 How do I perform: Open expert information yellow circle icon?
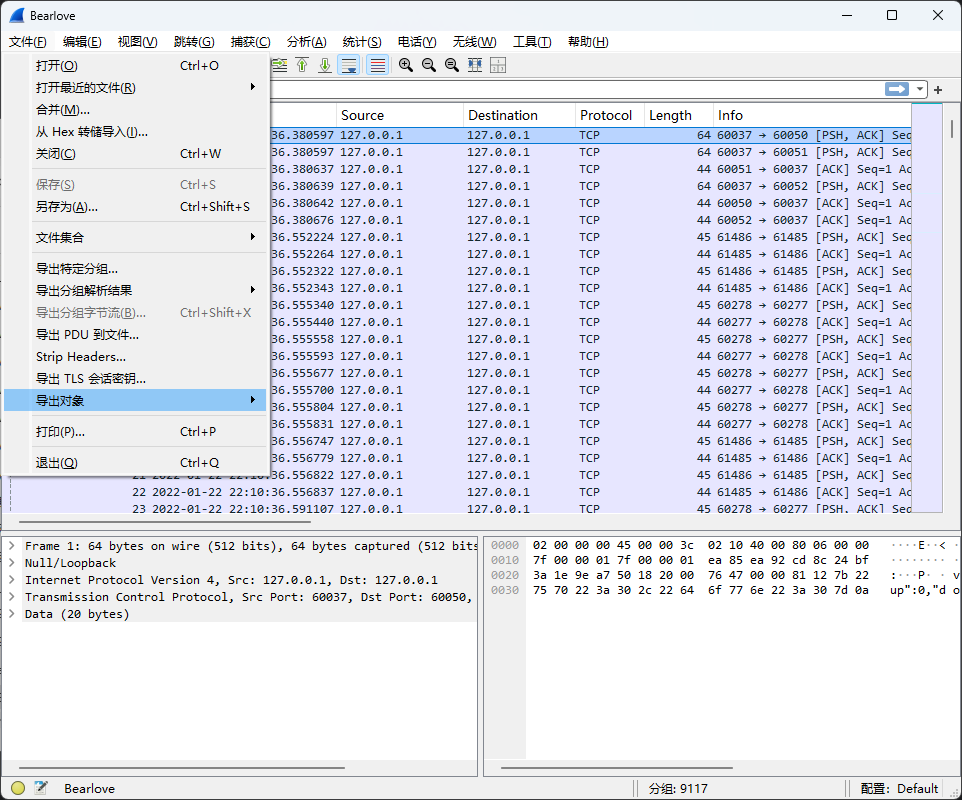[x=18, y=788]
